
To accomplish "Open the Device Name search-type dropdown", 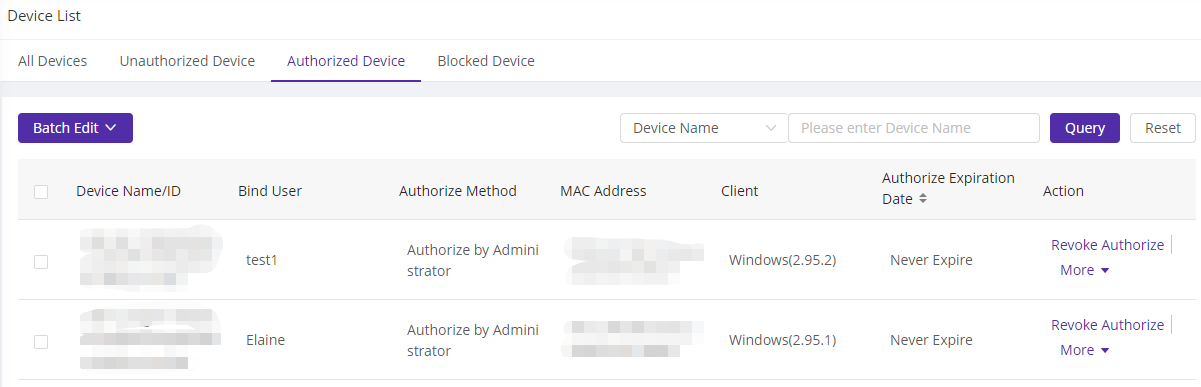I will (704, 128).
